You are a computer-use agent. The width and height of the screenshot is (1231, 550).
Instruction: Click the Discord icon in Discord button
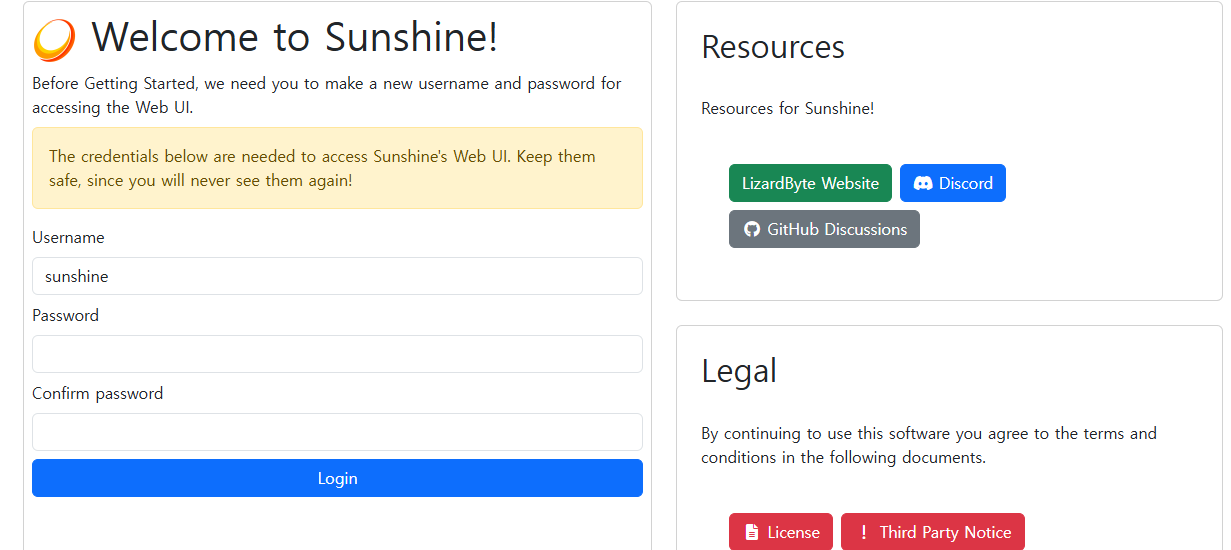click(923, 183)
